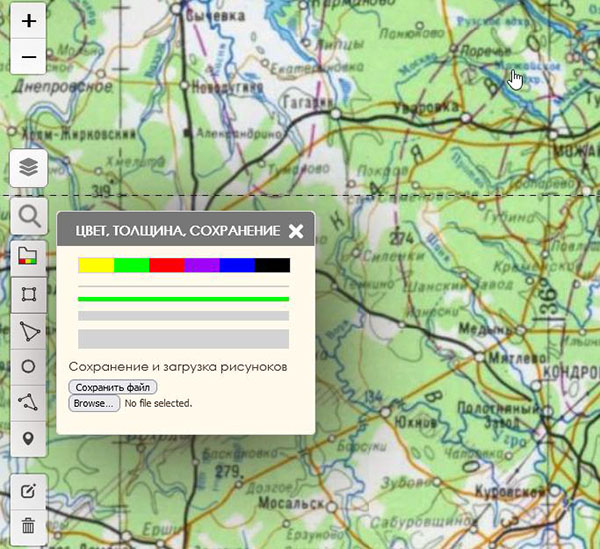Screen dimensions: 600x549
Task: Choose the black color swatch
Action: (x=272, y=265)
